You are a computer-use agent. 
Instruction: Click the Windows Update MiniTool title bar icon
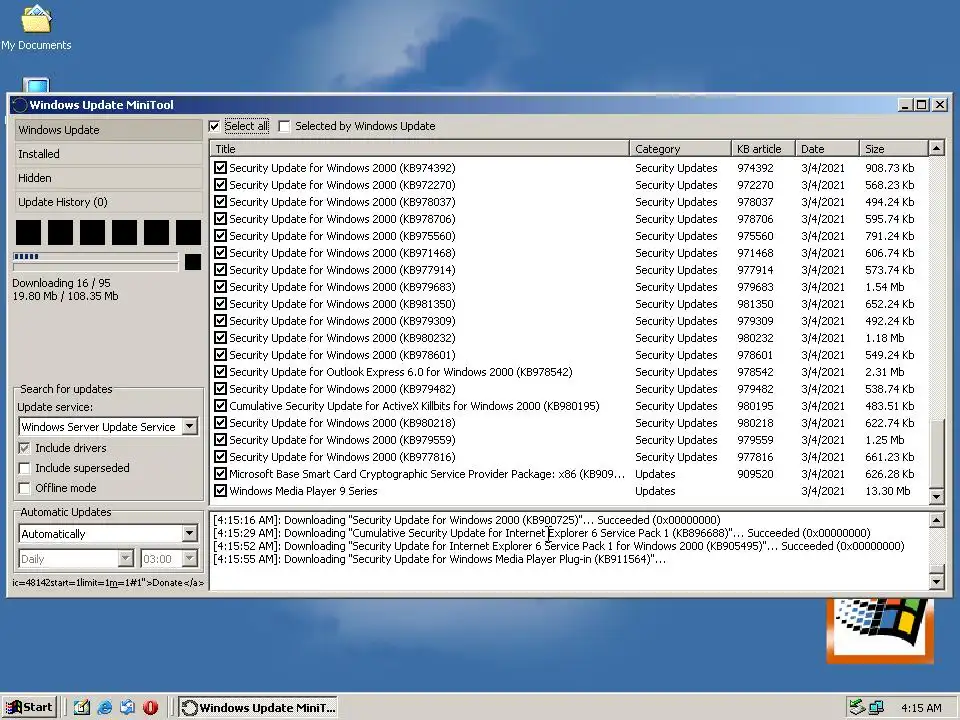point(20,105)
